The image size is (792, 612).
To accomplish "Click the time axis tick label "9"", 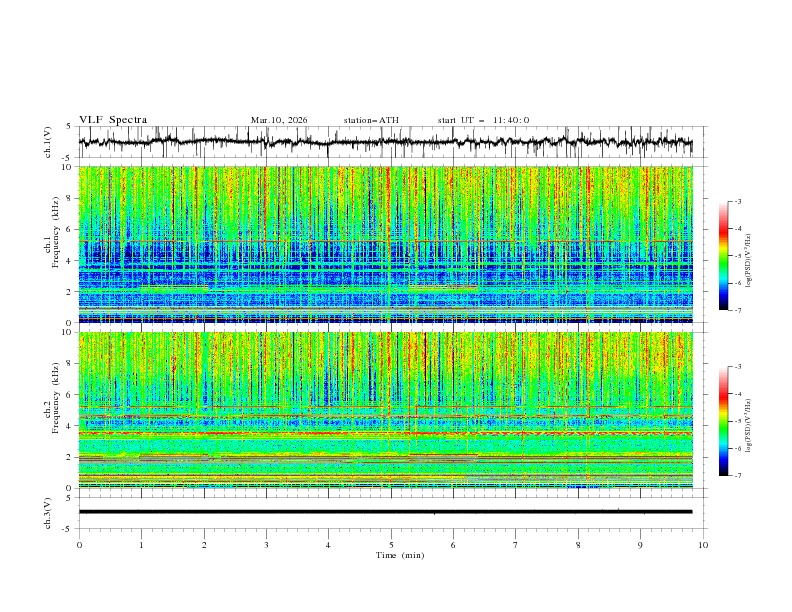I will (640, 545).
